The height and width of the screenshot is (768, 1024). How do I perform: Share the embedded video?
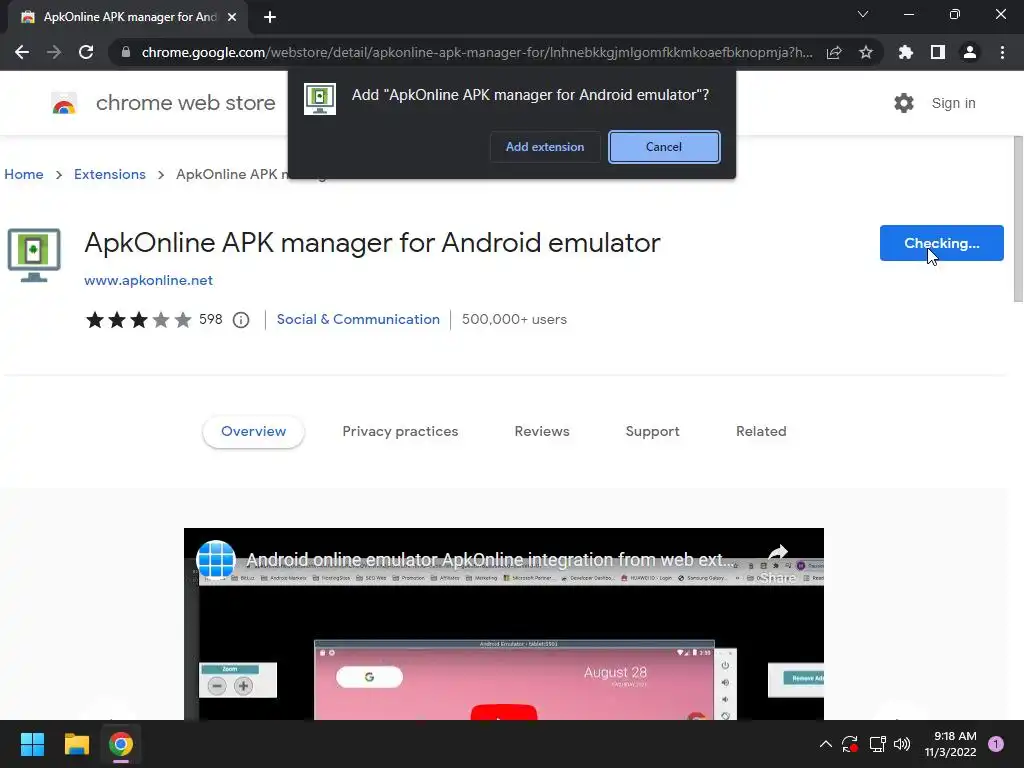777,564
